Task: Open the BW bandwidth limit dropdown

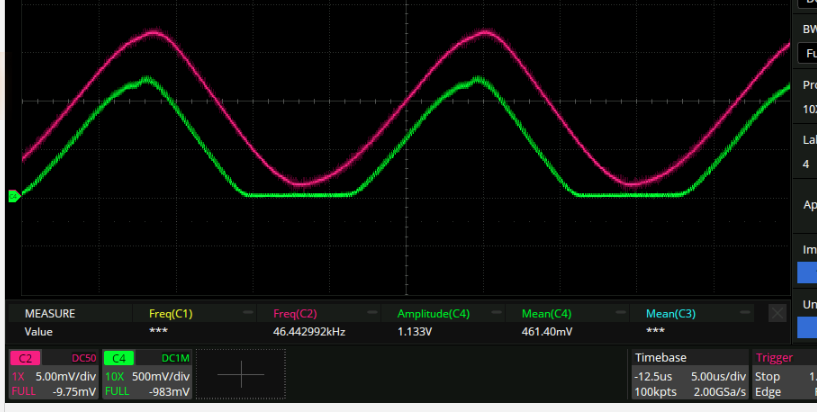Action: point(808,53)
